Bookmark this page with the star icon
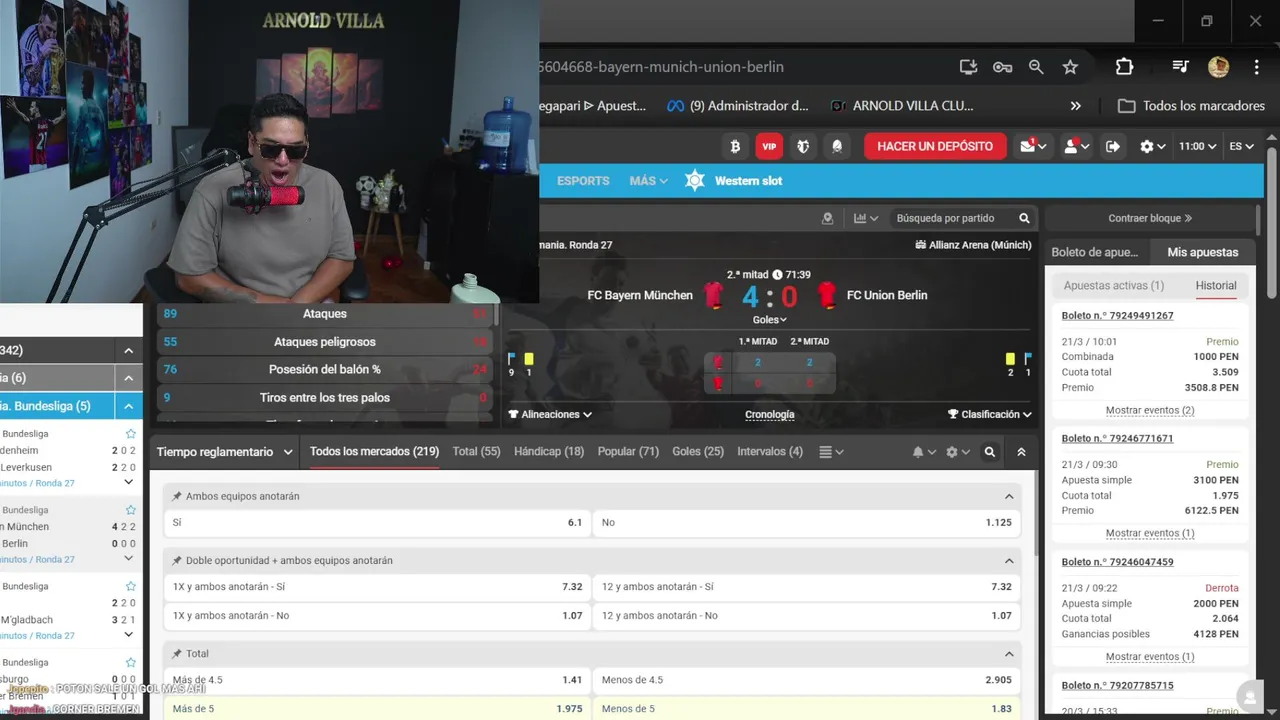1280x720 pixels. coord(1070,67)
